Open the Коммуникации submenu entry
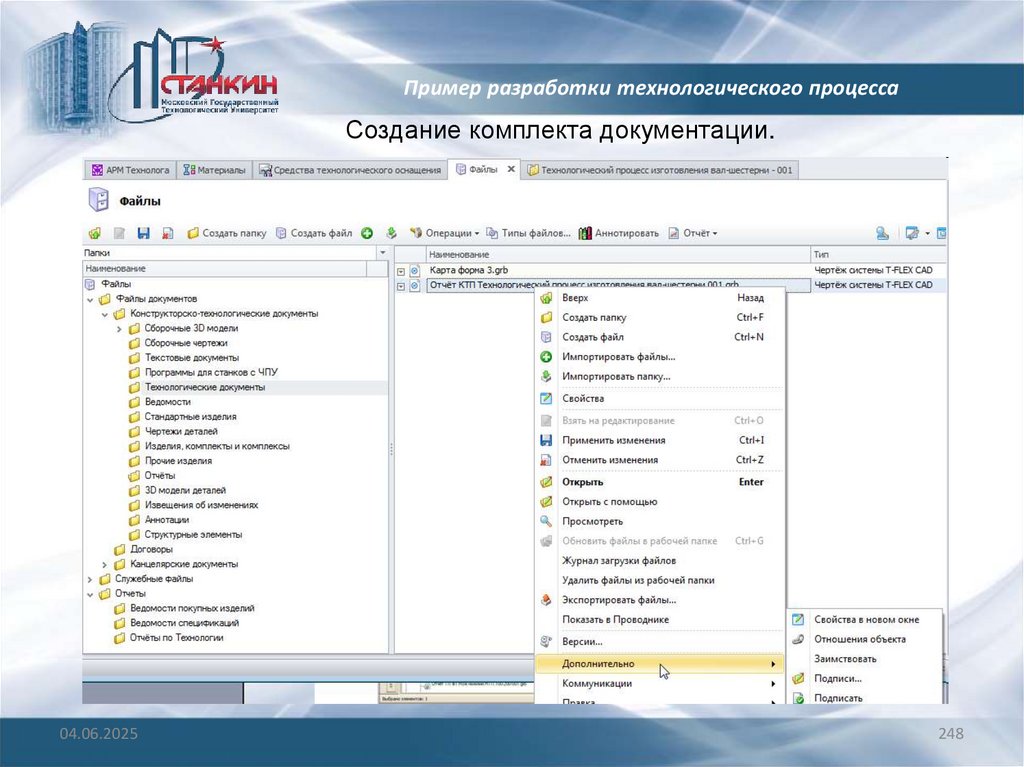 pos(660,683)
